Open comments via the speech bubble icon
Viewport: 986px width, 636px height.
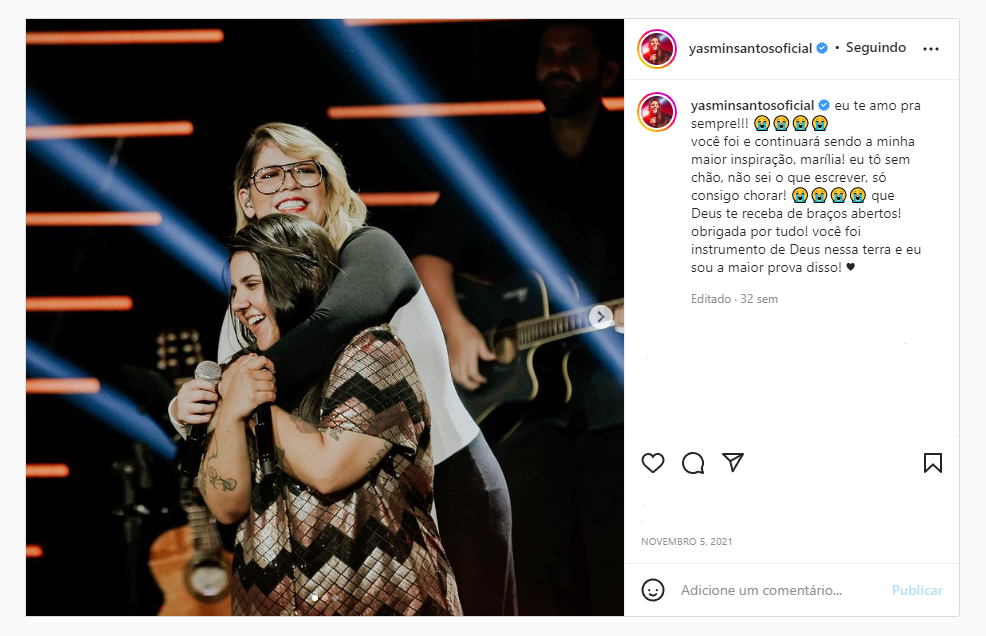693,463
